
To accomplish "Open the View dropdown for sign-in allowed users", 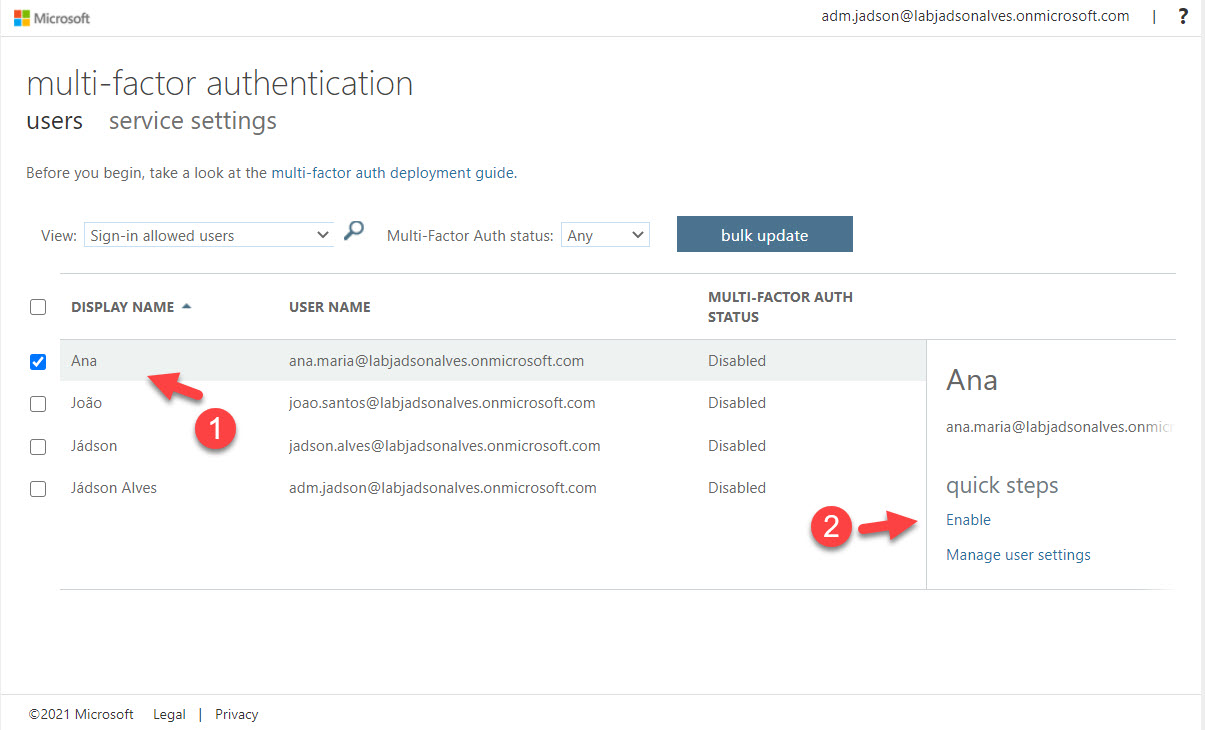I will (x=208, y=236).
